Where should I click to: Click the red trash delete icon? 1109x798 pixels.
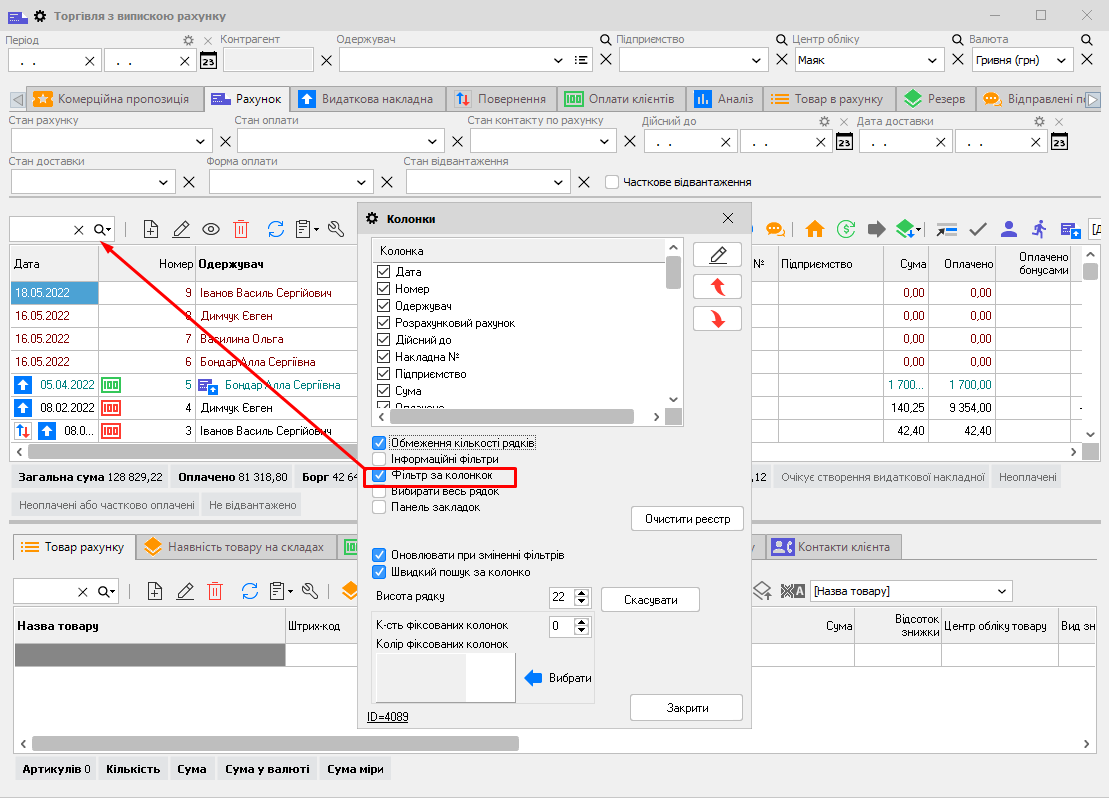(241, 229)
